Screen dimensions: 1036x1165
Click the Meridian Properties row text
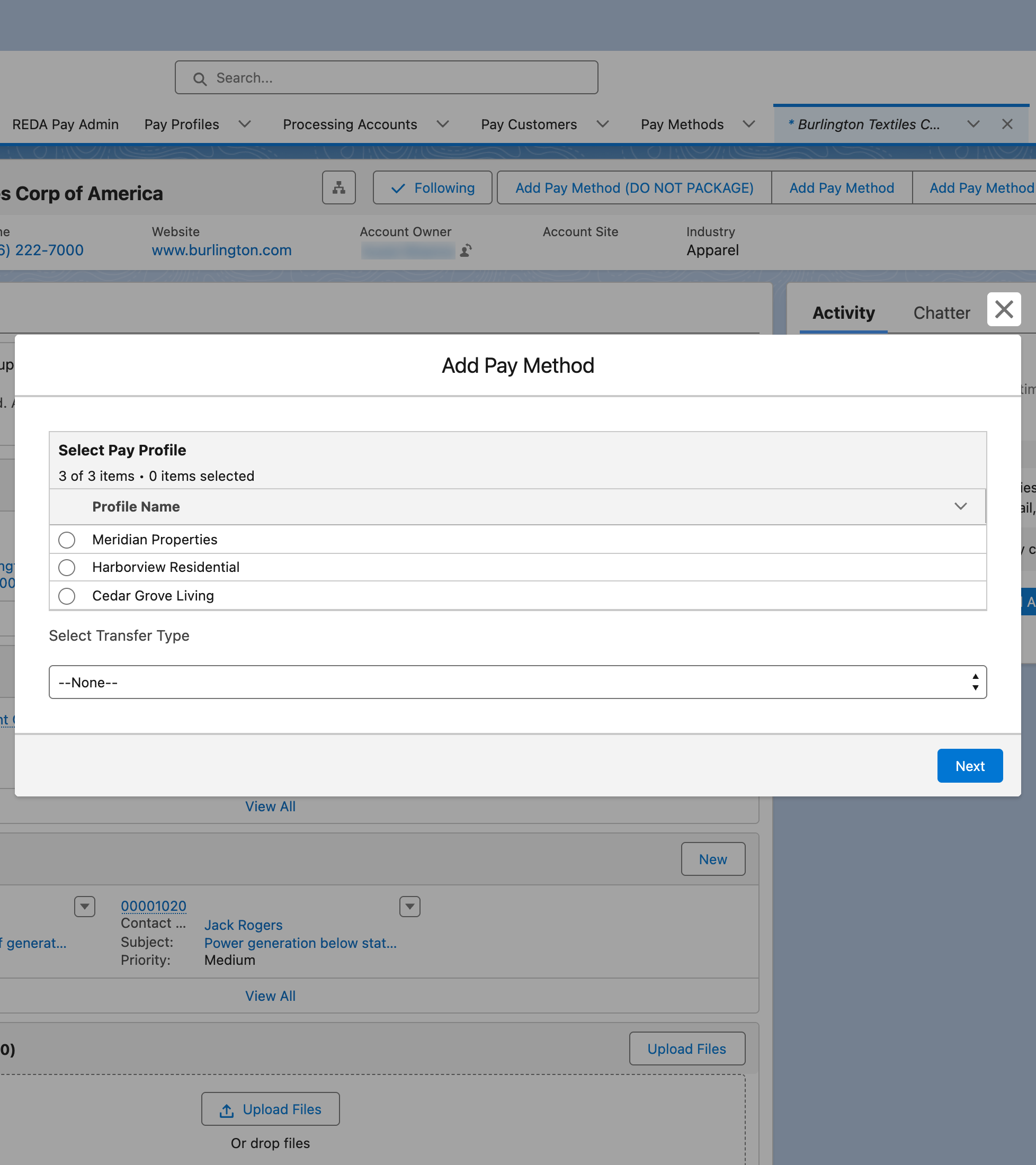point(155,540)
